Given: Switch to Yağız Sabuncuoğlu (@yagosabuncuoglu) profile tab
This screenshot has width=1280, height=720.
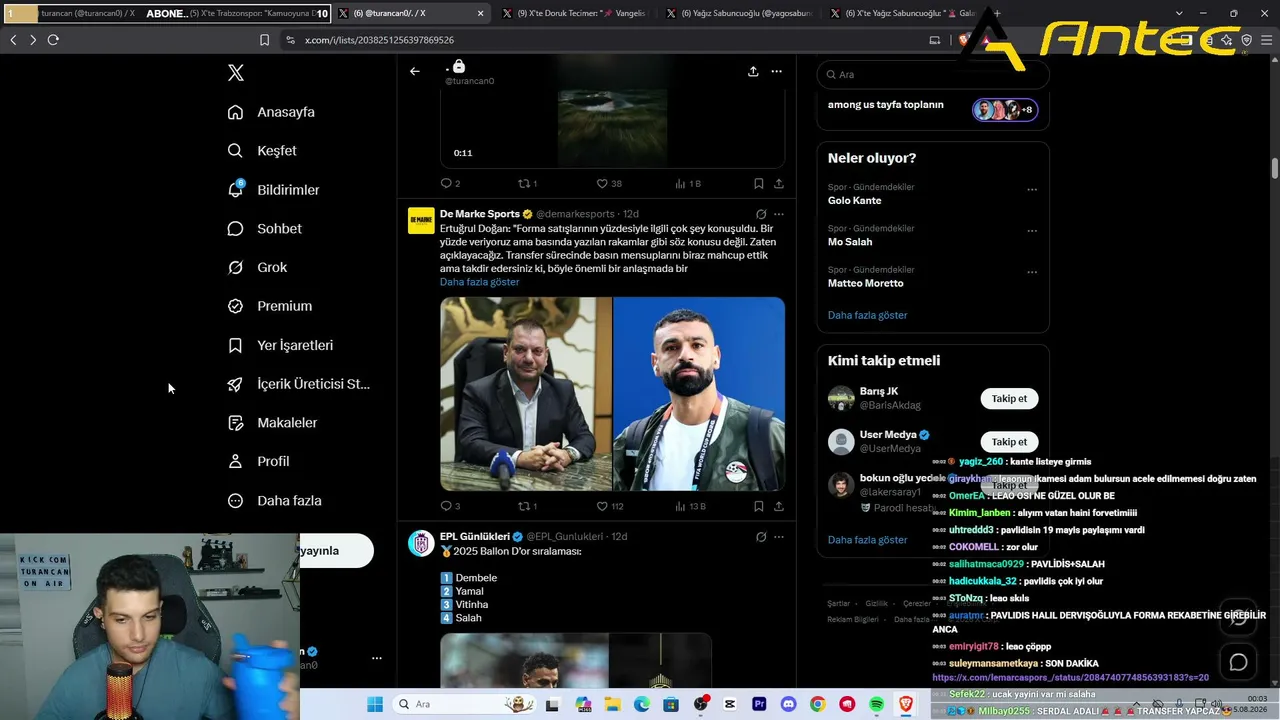Looking at the screenshot, I should pyautogui.click(x=739, y=14).
